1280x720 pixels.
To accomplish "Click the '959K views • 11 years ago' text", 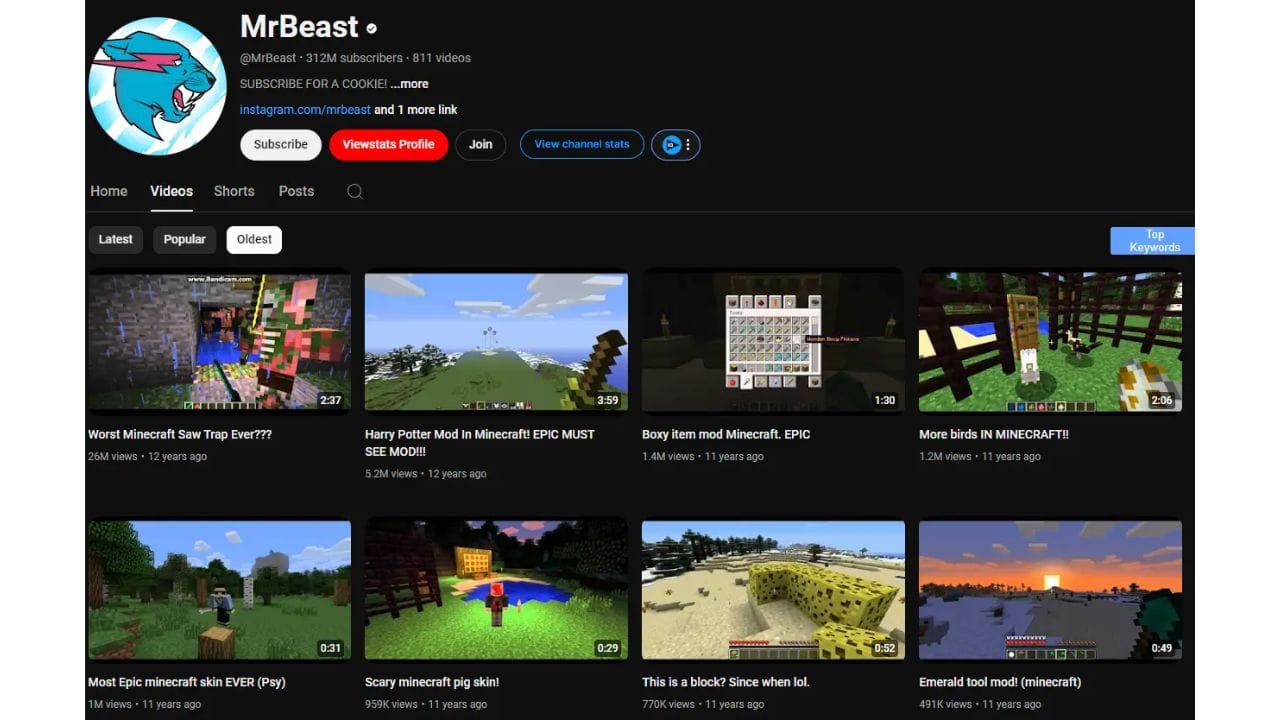I will [426, 705].
